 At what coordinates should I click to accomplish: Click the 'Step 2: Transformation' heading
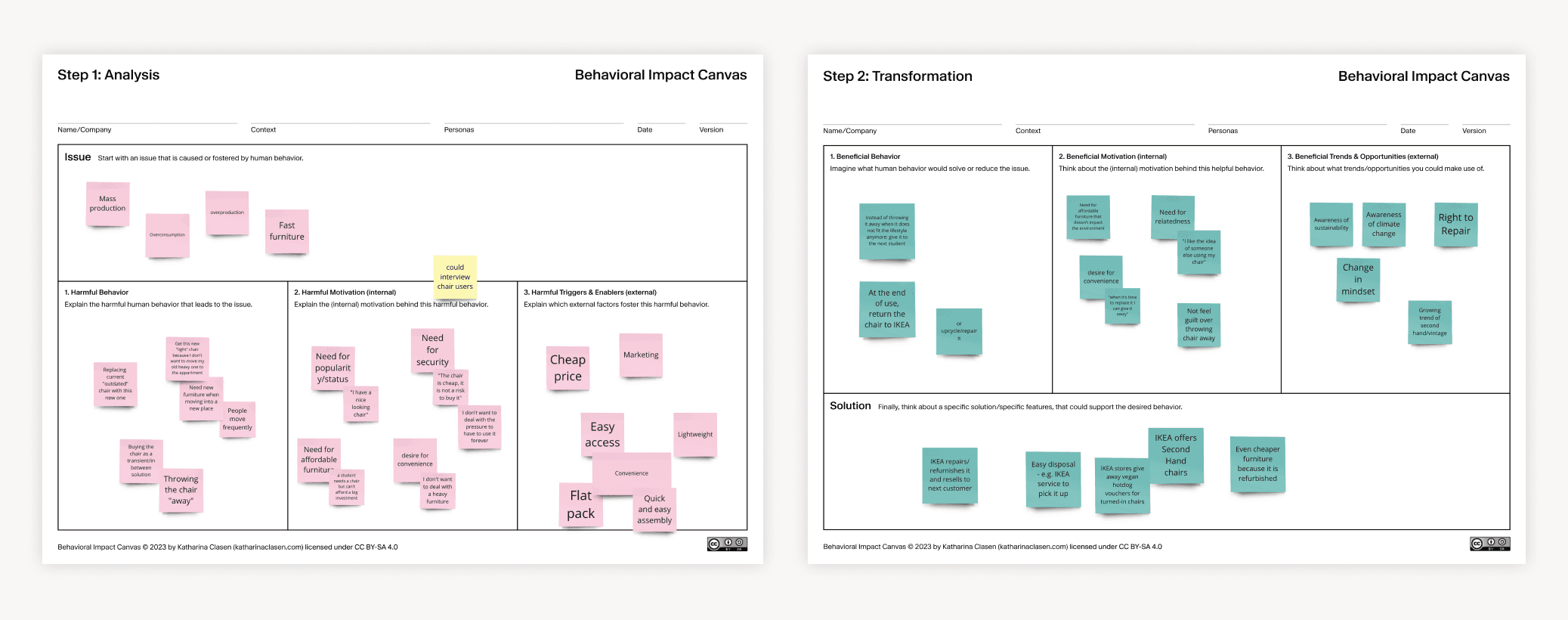point(897,76)
